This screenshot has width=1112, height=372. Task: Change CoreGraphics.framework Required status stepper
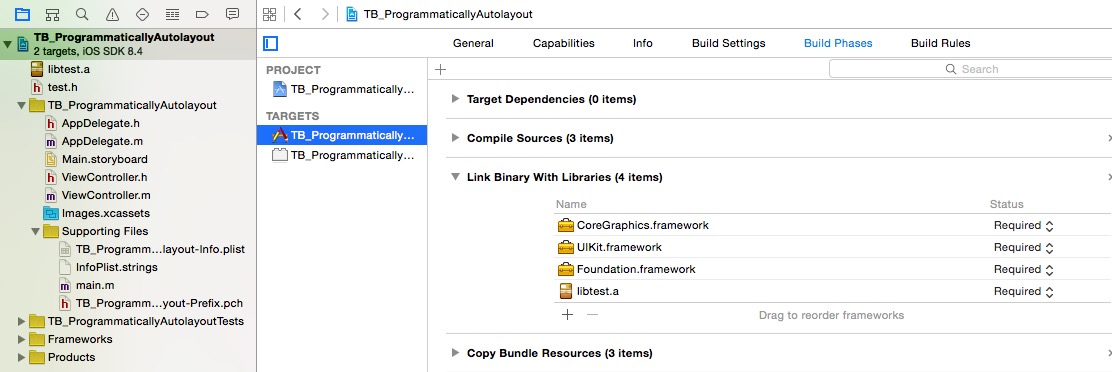(1050, 225)
